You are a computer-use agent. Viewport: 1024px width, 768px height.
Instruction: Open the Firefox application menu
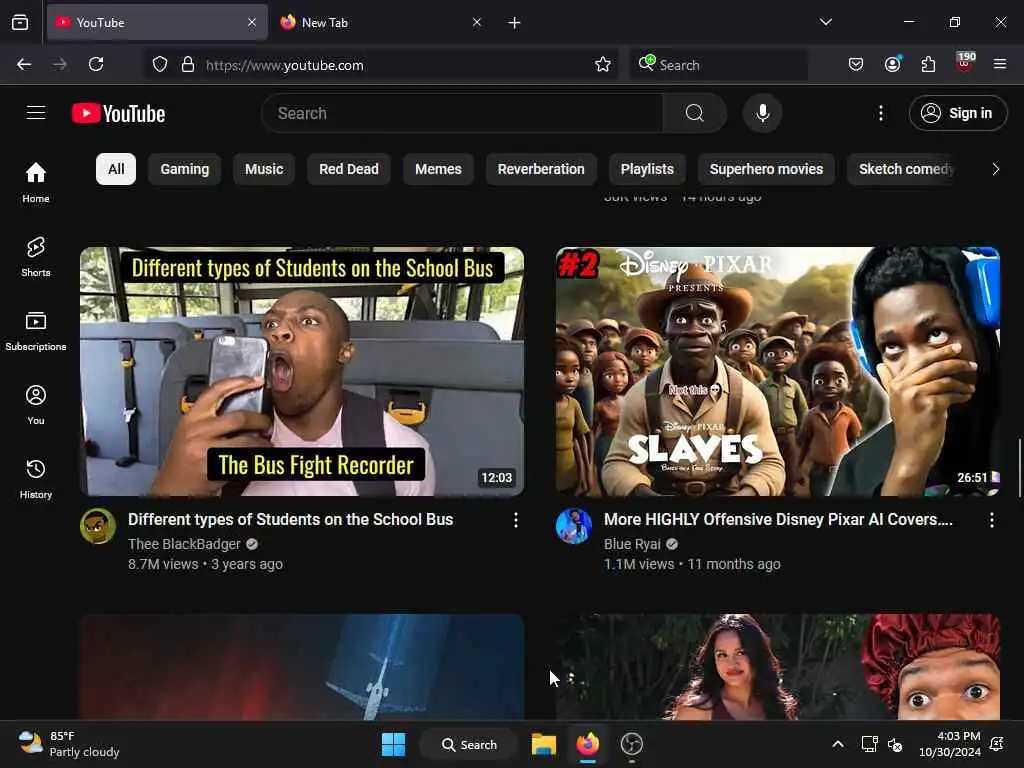click(1000, 64)
